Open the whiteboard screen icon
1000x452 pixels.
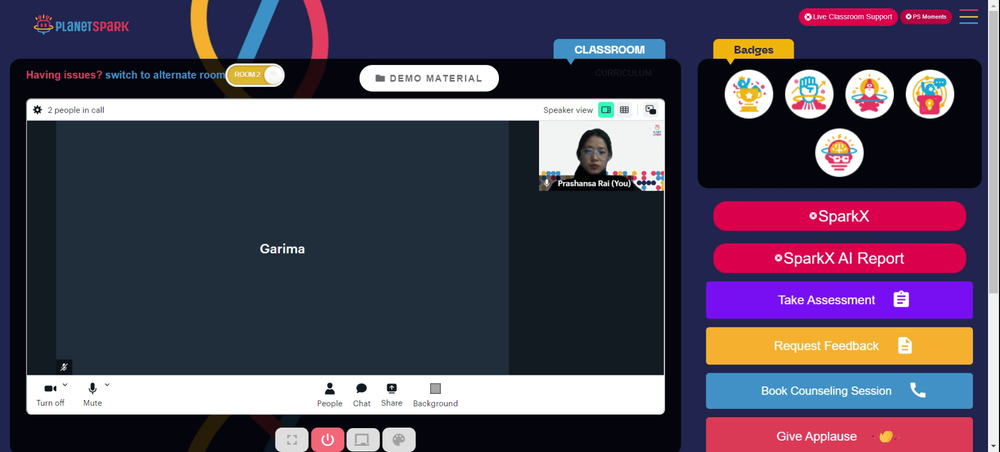[363, 440]
